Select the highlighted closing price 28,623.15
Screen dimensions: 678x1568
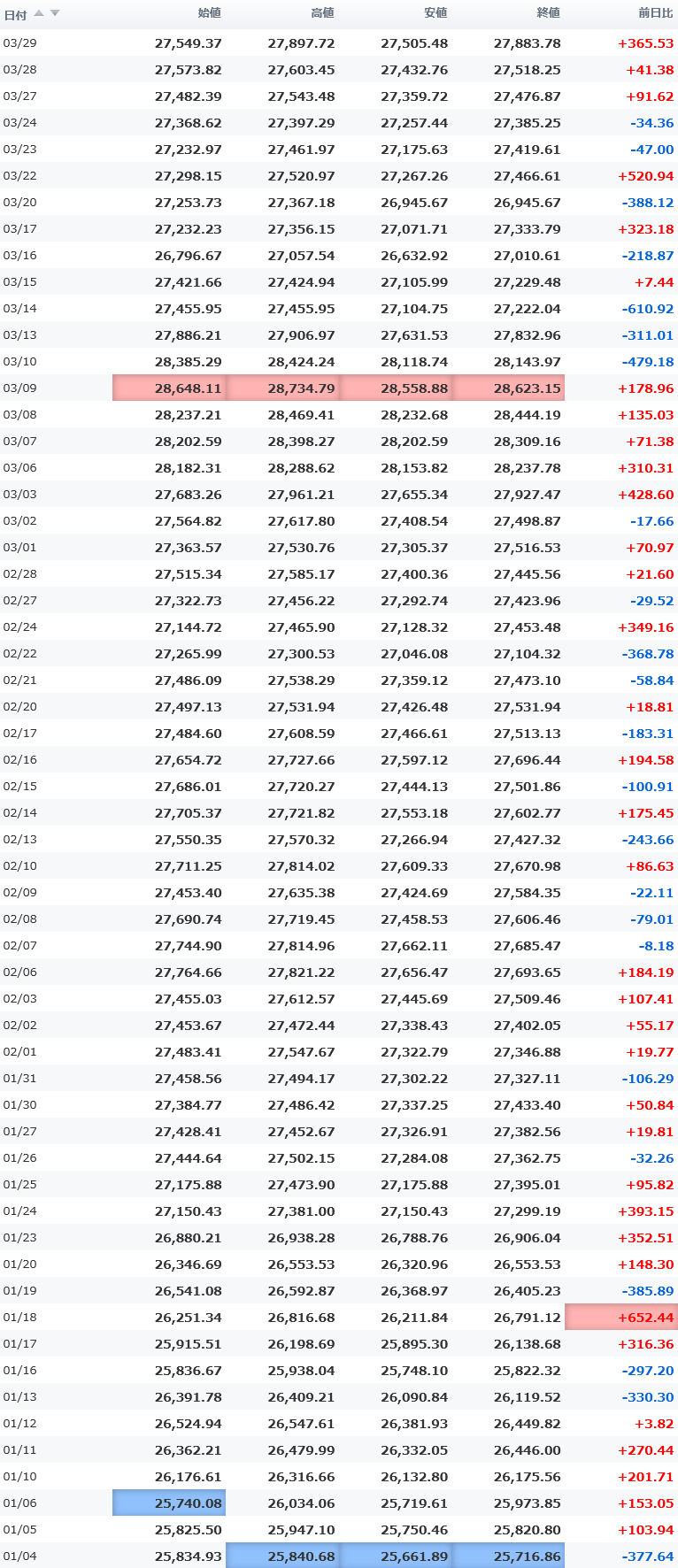coord(527,388)
